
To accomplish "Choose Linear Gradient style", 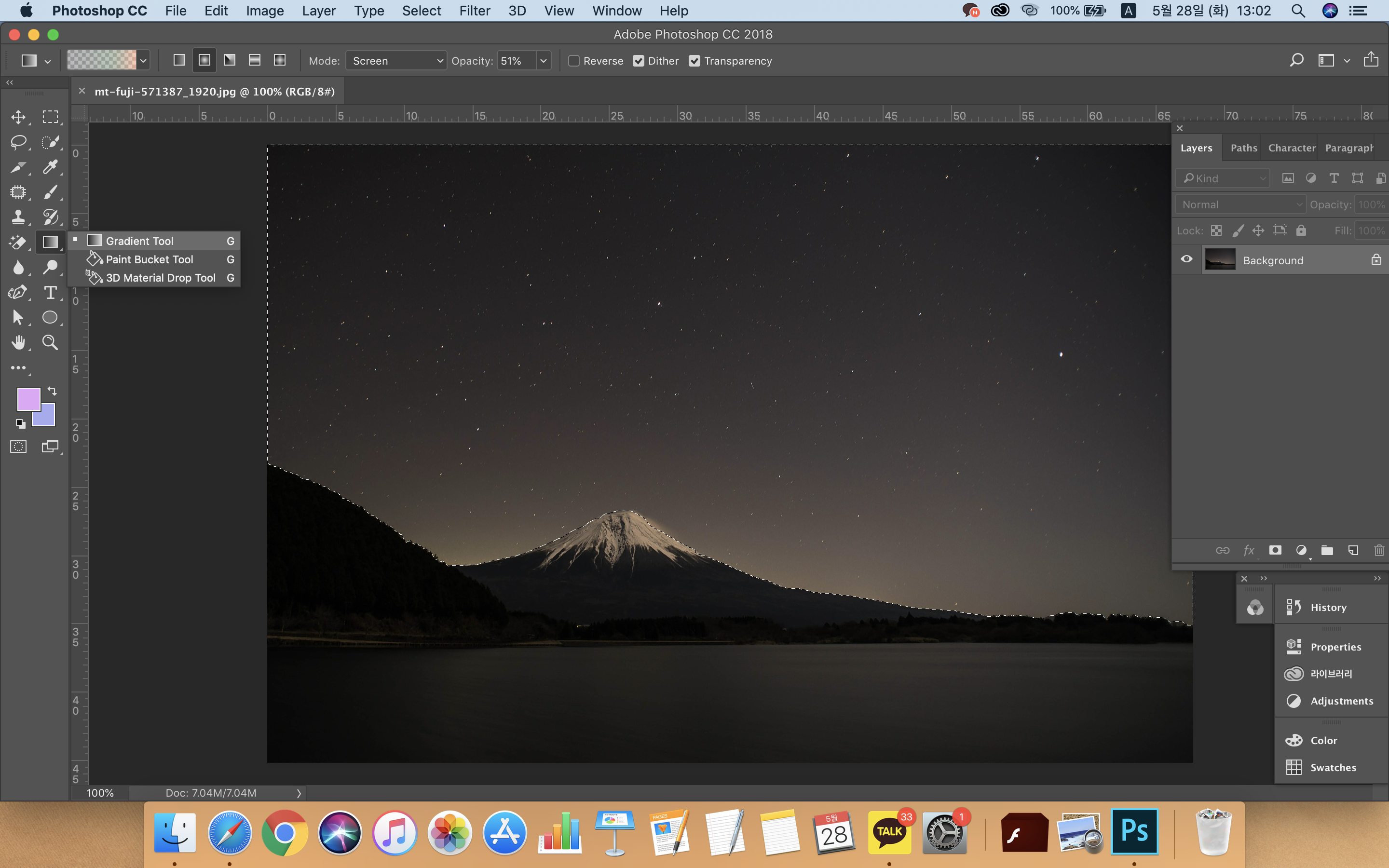I will (x=179, y=60).
